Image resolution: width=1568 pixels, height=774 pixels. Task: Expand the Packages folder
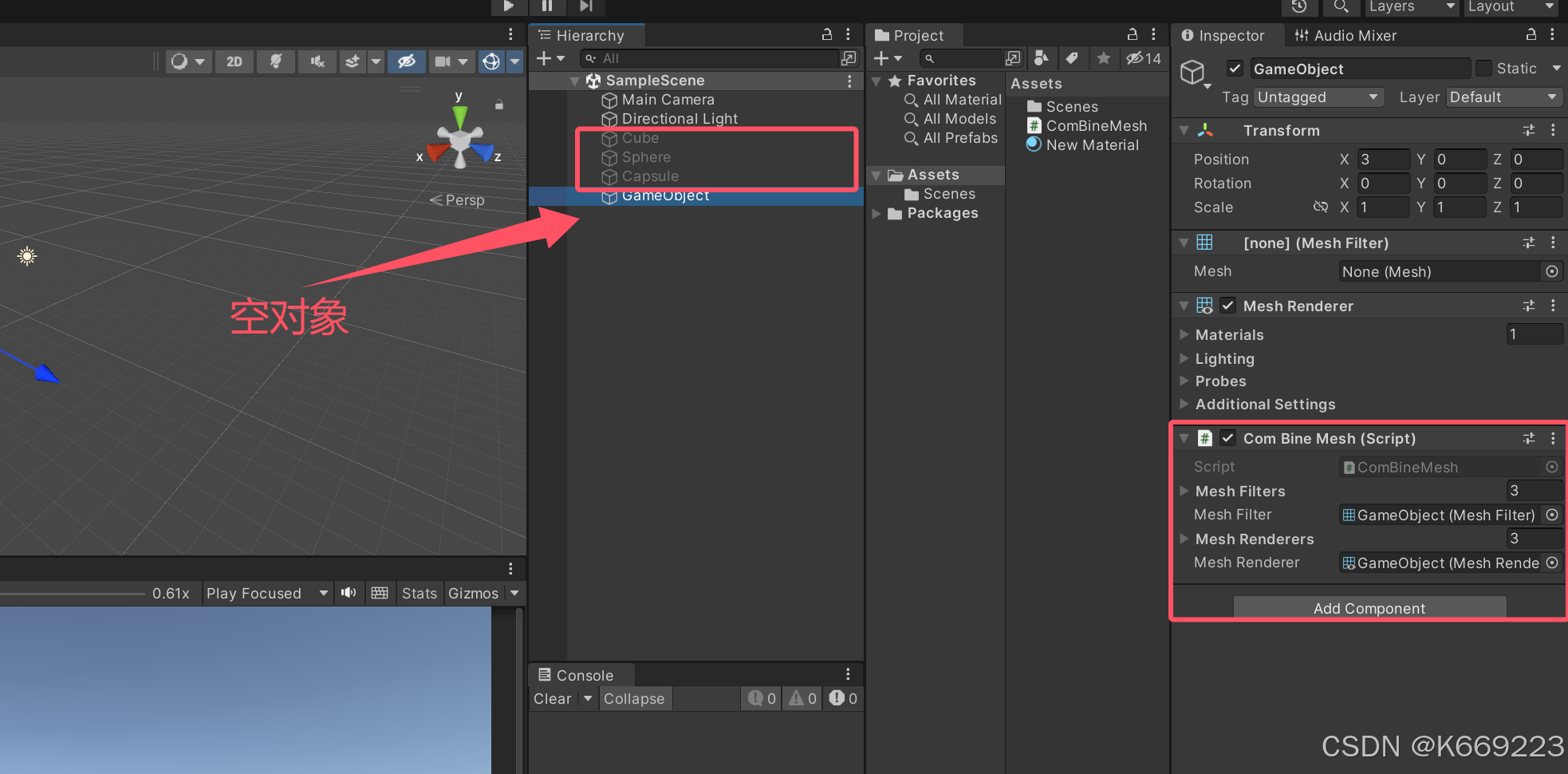click(877, 213)
